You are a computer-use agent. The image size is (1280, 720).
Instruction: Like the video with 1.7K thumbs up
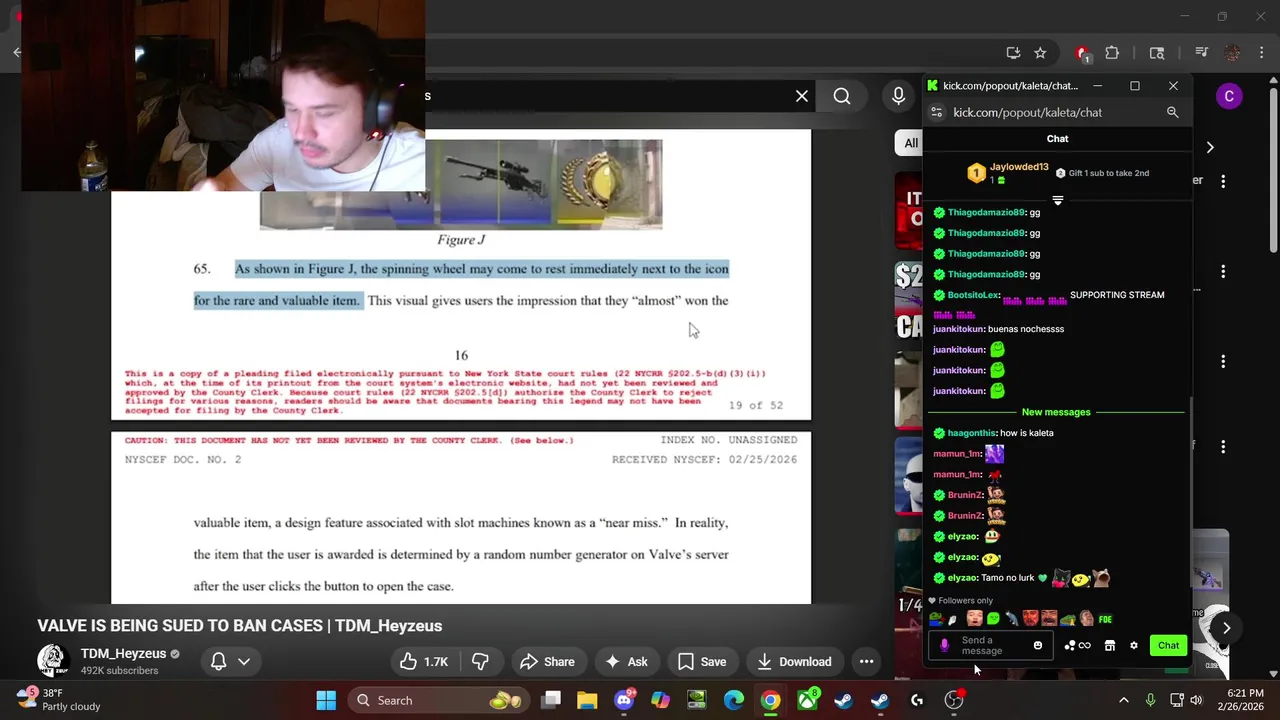[425, 661]
